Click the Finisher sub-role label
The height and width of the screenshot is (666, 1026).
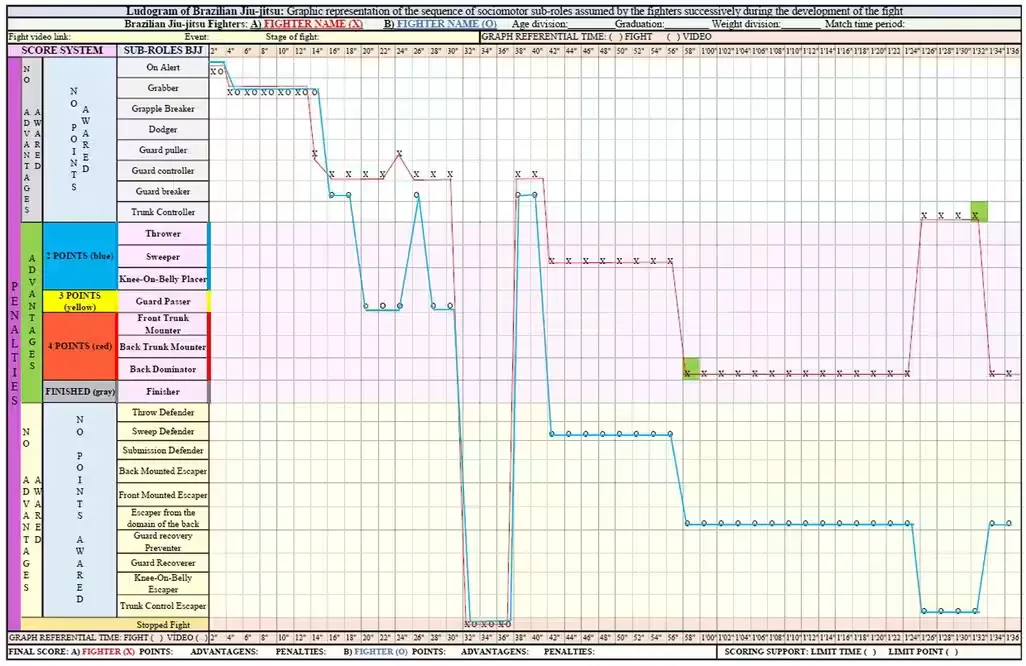point(162,391)
